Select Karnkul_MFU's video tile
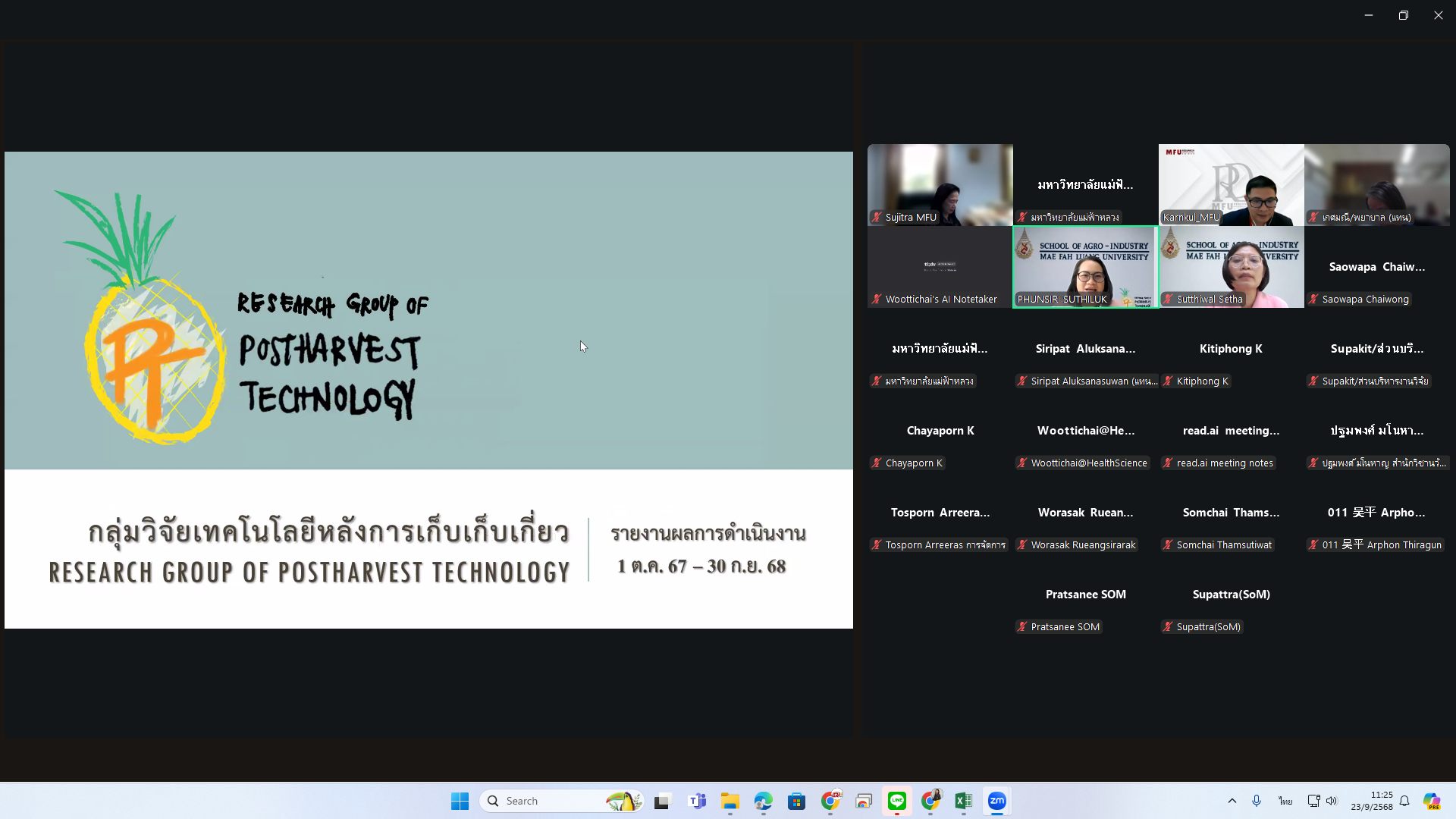This screenshot has width=1456, height=819. click(x=1231, y=184)
